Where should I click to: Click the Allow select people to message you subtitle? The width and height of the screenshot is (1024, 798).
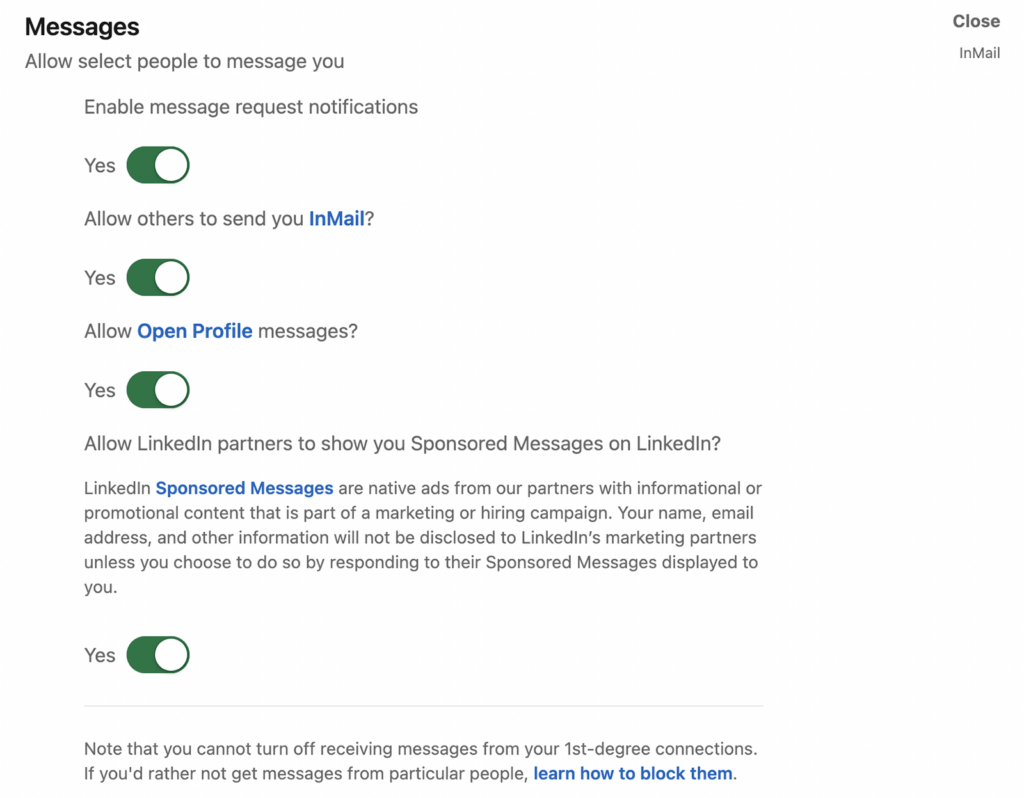184,61
